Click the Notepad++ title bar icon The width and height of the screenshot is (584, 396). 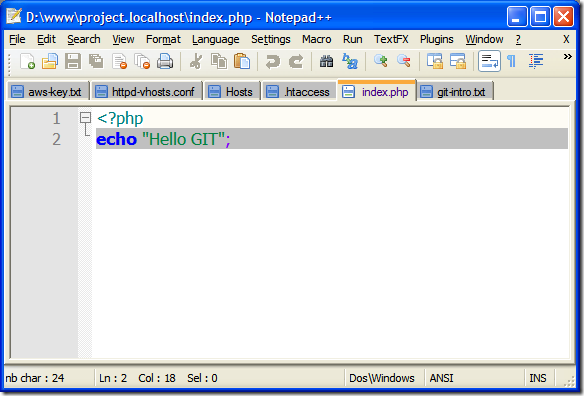[13, 16]
